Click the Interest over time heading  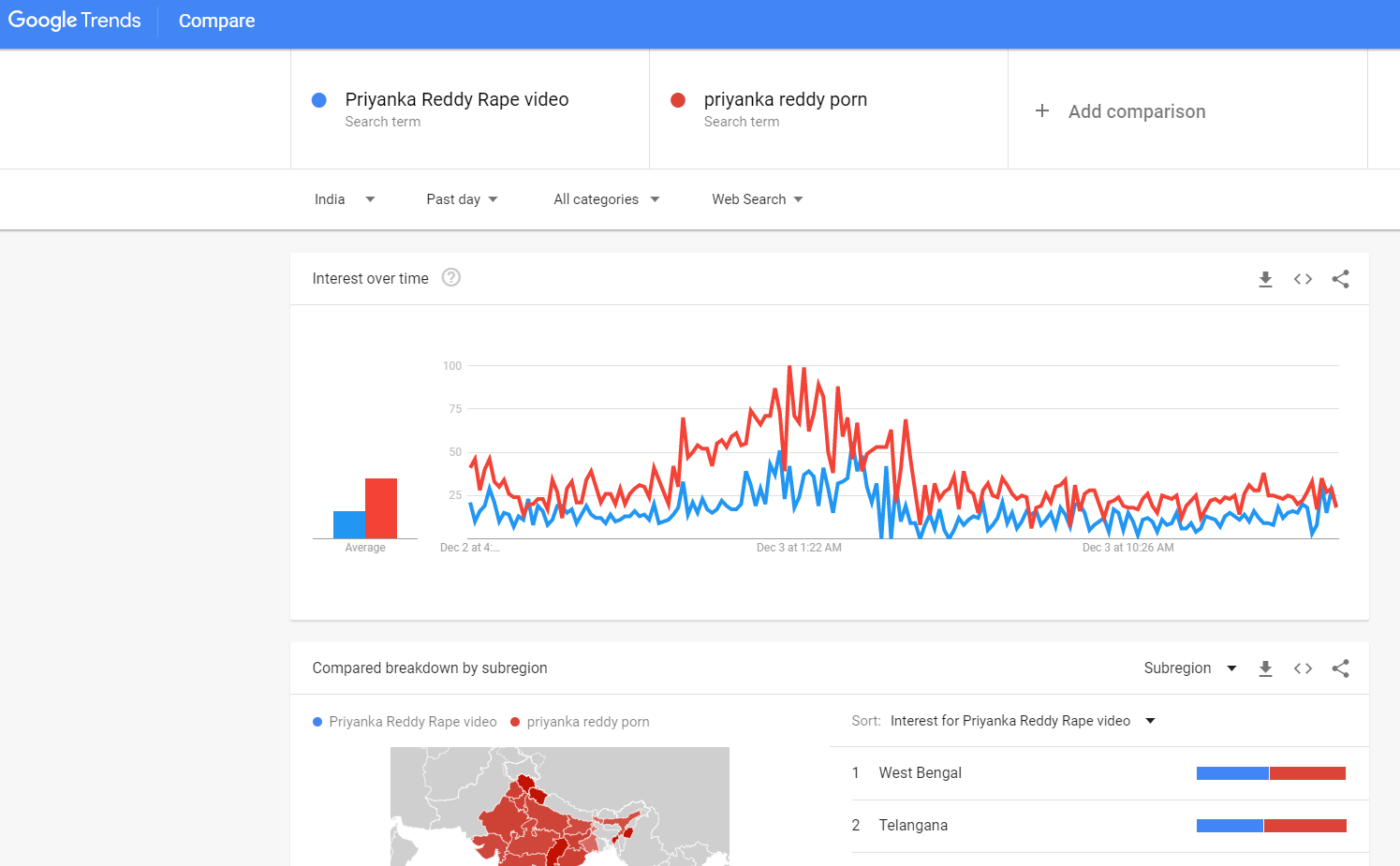pyautogui.click(x=370, y=279)
